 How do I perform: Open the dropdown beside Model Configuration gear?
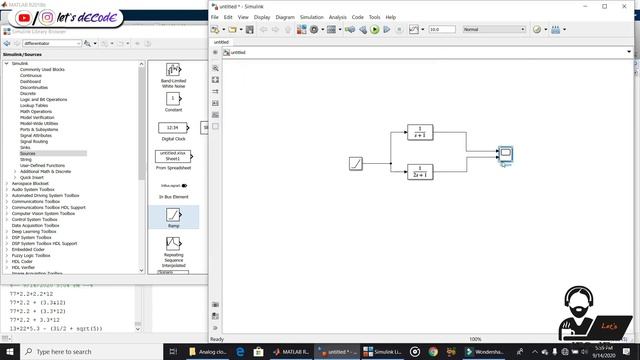point(322,29)
